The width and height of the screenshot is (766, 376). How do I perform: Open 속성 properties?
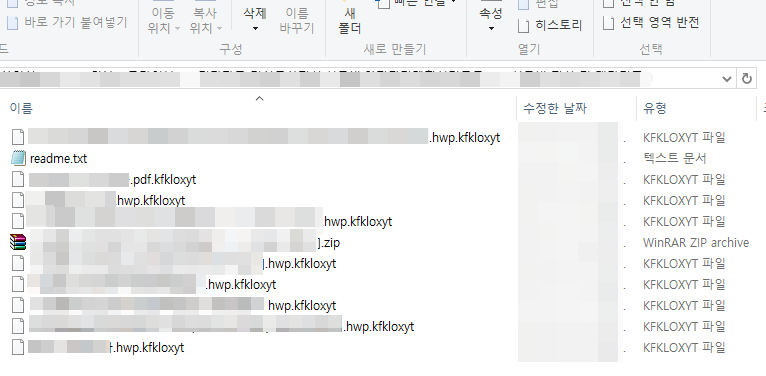491,14
